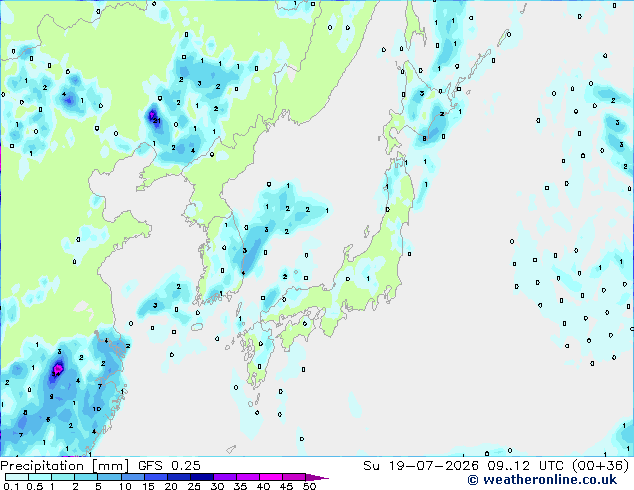
Task: Click the '45' legend scale label
Action: pos(286,486)
